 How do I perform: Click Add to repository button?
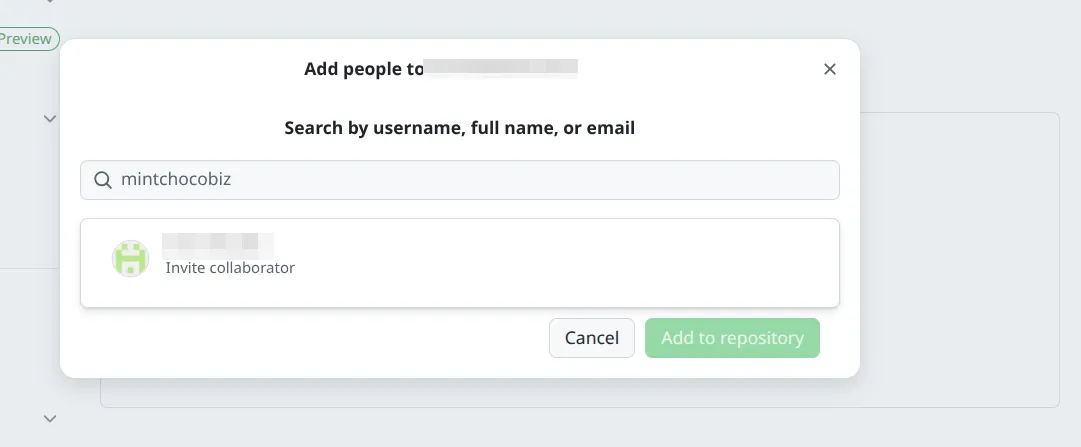tap(732, 338)
